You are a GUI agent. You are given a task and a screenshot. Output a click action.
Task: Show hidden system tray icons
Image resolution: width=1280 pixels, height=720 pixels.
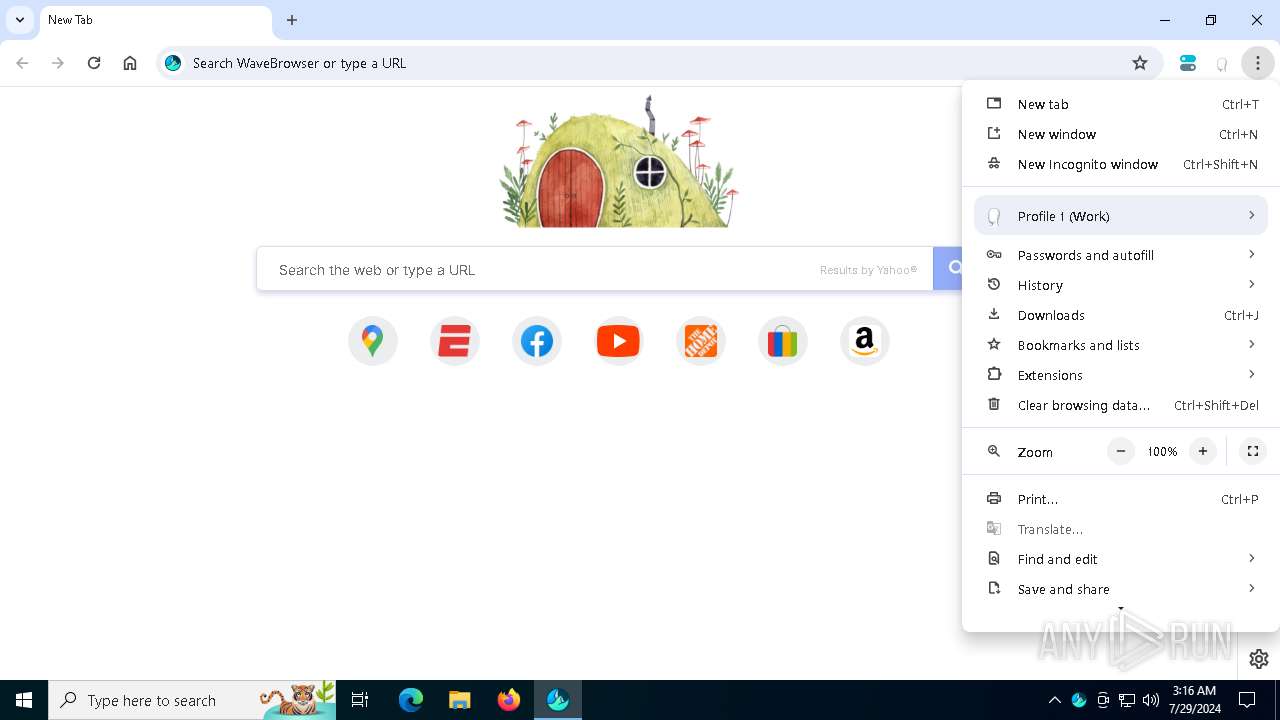coord(1054,700)
